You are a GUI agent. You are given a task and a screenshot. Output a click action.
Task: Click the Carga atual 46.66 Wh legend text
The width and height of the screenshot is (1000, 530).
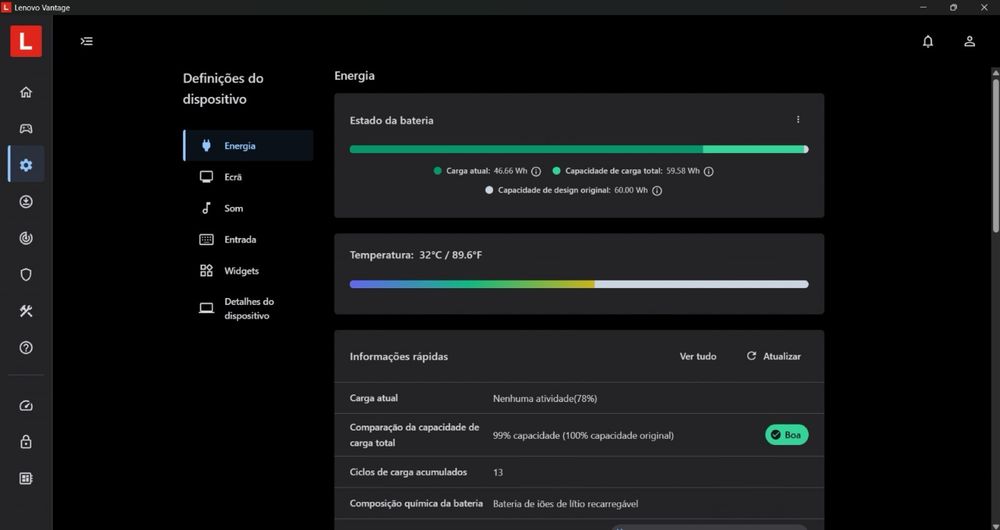(487, 172)
